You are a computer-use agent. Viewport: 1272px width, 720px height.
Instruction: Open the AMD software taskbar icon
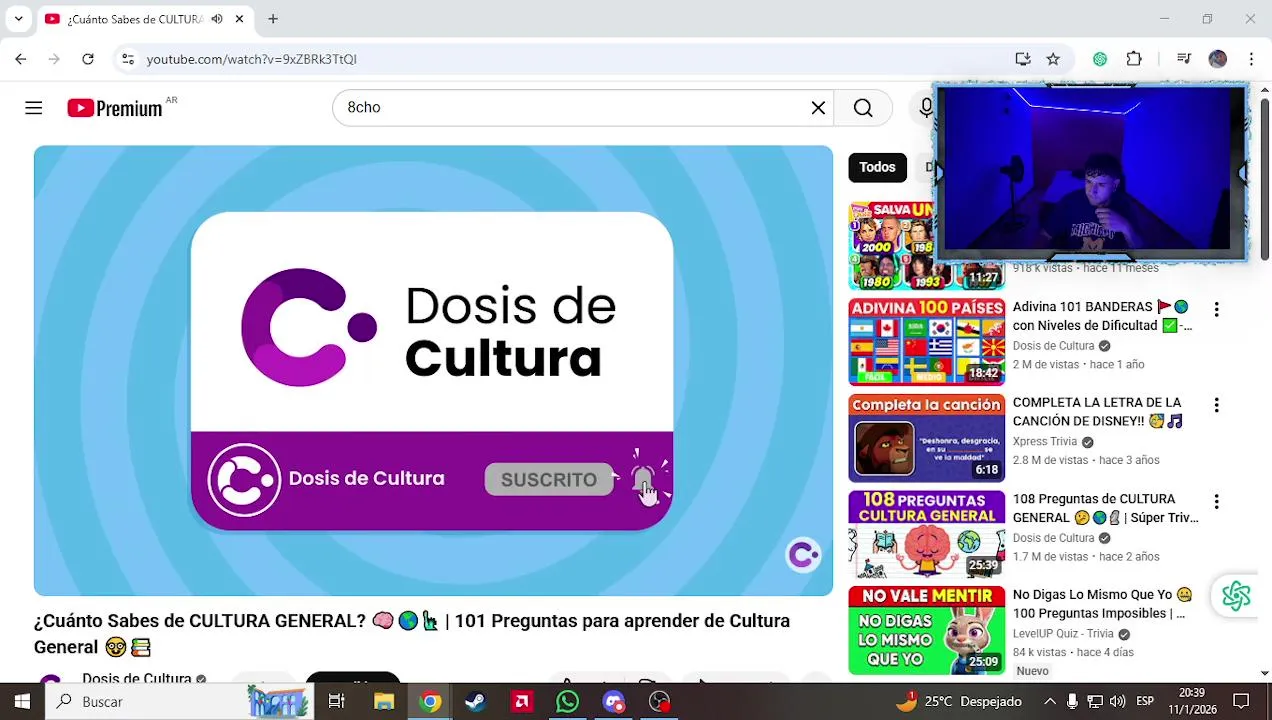pos(522,702)
